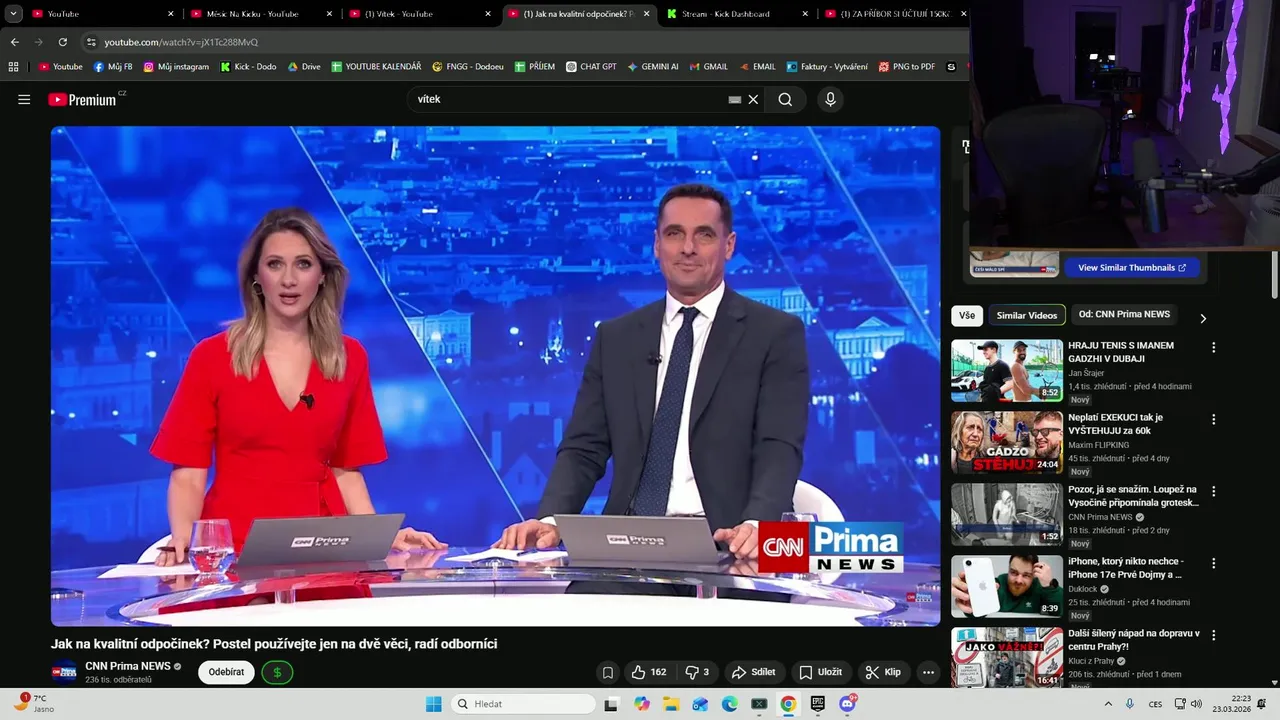Viewport: 1280px width, 720px height.
Task: Open CHAT GPT bookmark
Action: pyautogui.click(x=591, y=67)
